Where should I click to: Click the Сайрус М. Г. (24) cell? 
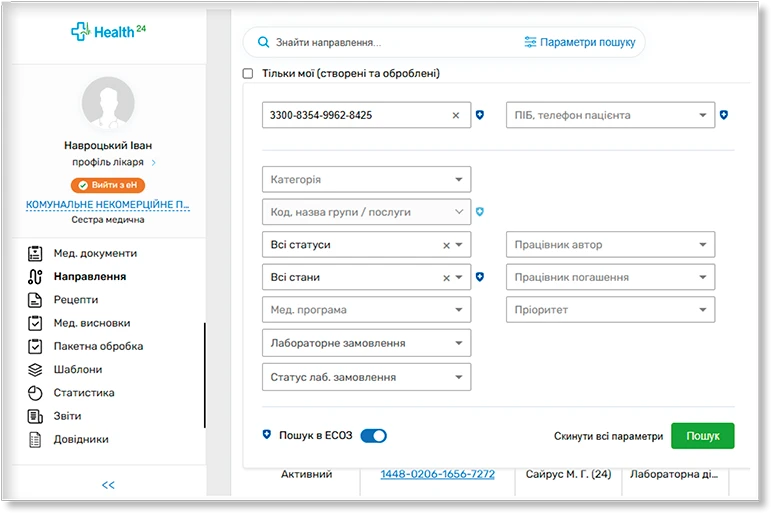[x=568, y=474]
